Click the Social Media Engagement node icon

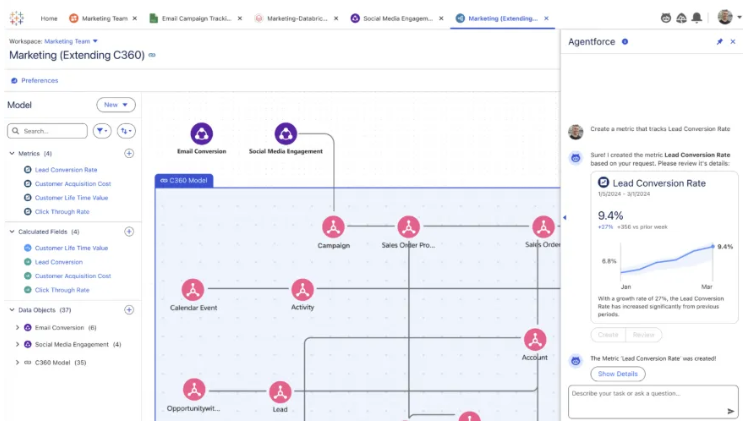tap(286, 134)
